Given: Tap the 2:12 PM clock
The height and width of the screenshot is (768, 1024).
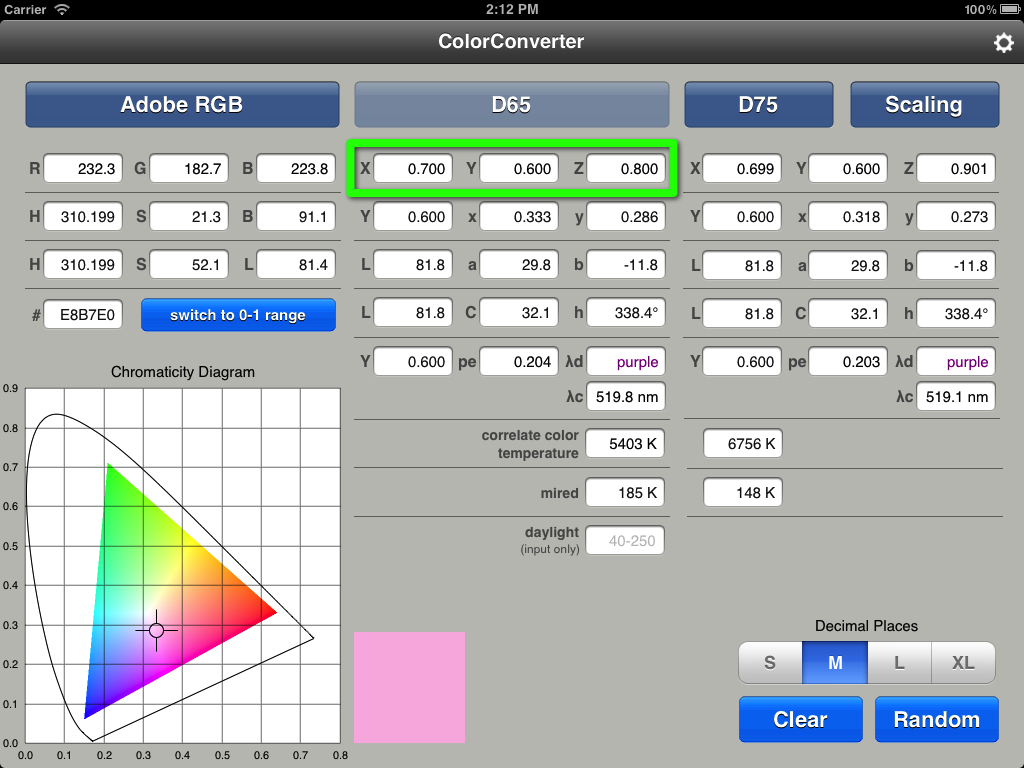Looking at the screenshot, I should (512, 9).
